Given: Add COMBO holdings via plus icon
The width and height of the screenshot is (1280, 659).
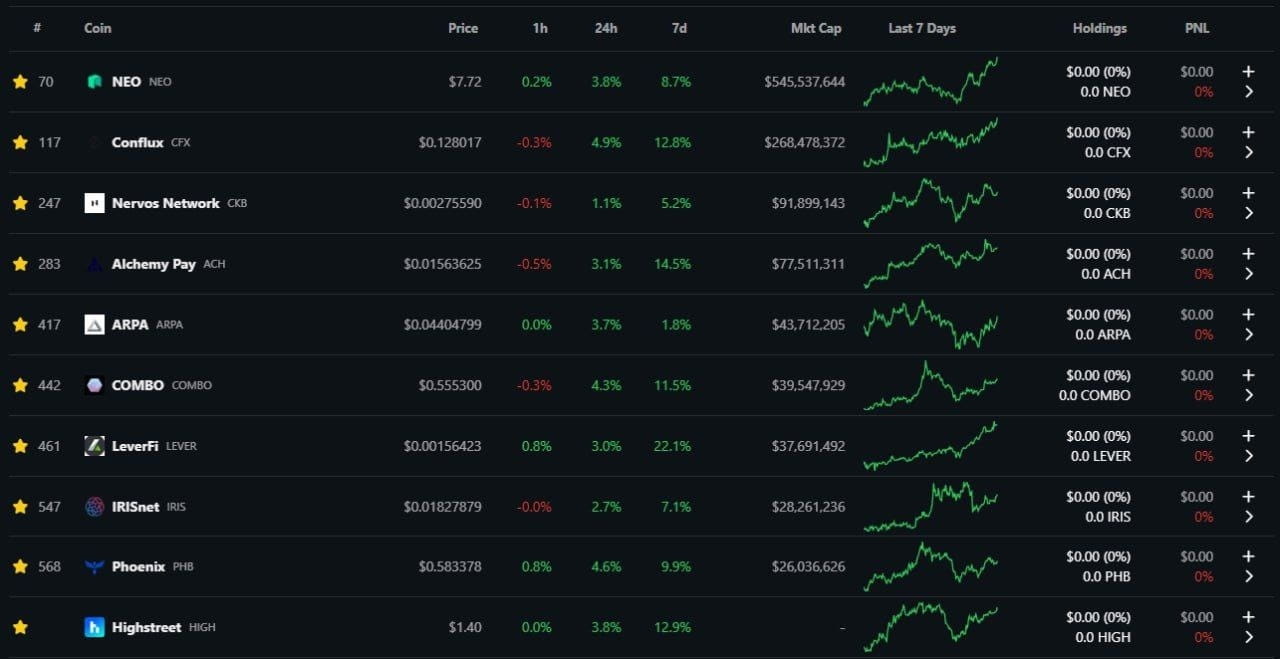Looking at the screenshot, I should (1248, 375).
